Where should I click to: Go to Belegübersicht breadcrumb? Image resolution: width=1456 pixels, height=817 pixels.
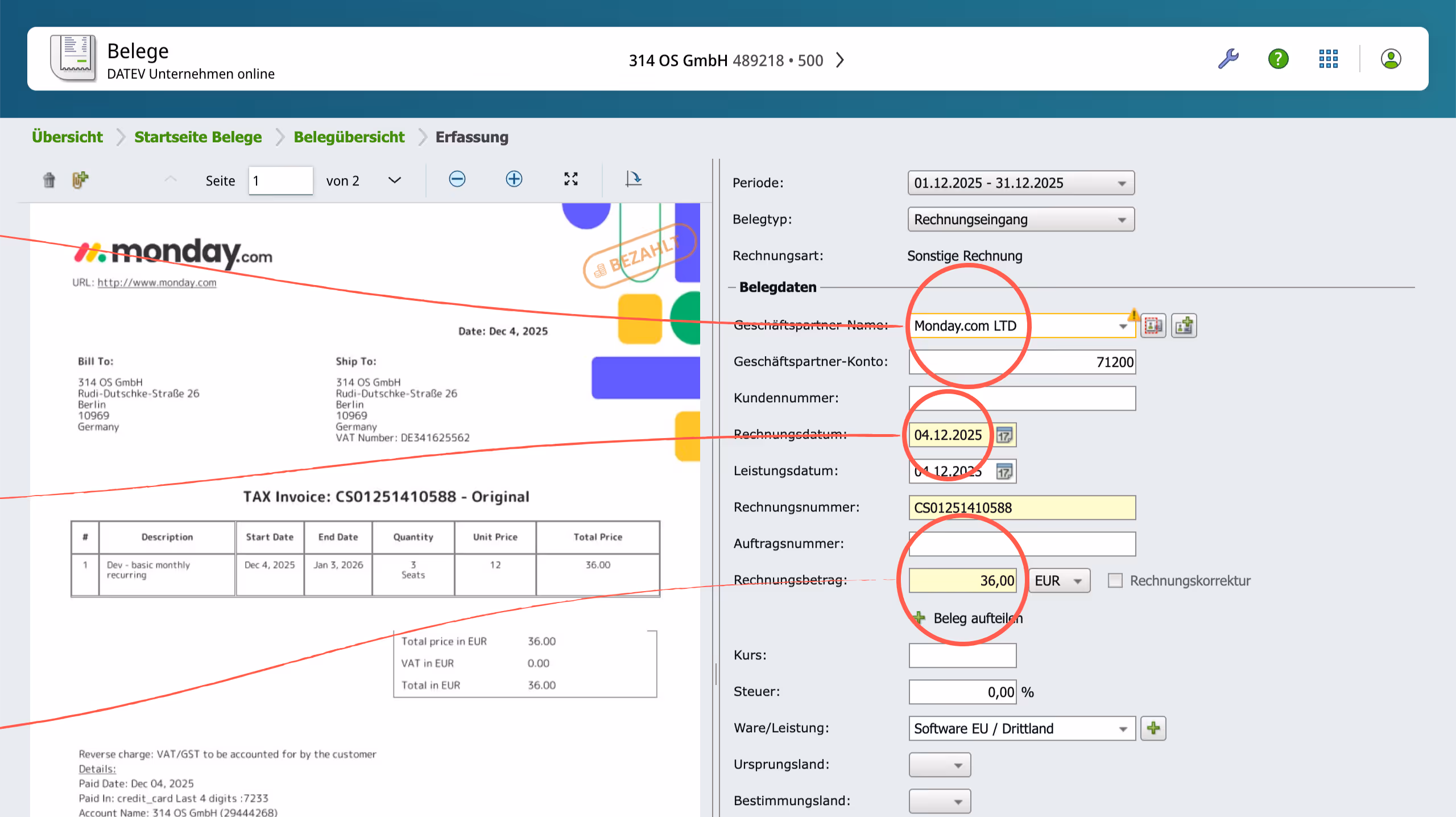coord(349,137)
